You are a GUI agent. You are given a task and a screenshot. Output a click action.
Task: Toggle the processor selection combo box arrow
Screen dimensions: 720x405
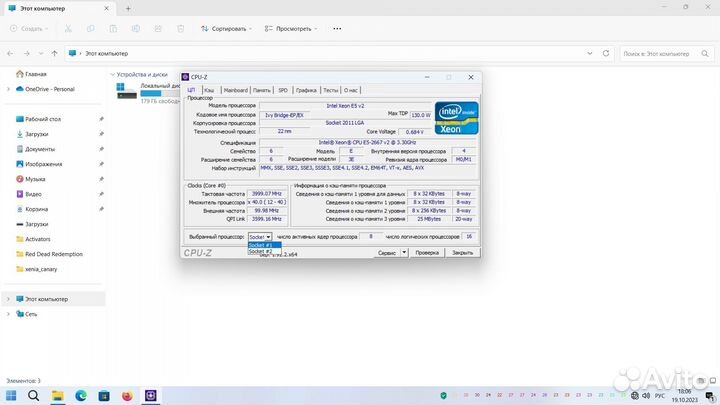[268, 237]
